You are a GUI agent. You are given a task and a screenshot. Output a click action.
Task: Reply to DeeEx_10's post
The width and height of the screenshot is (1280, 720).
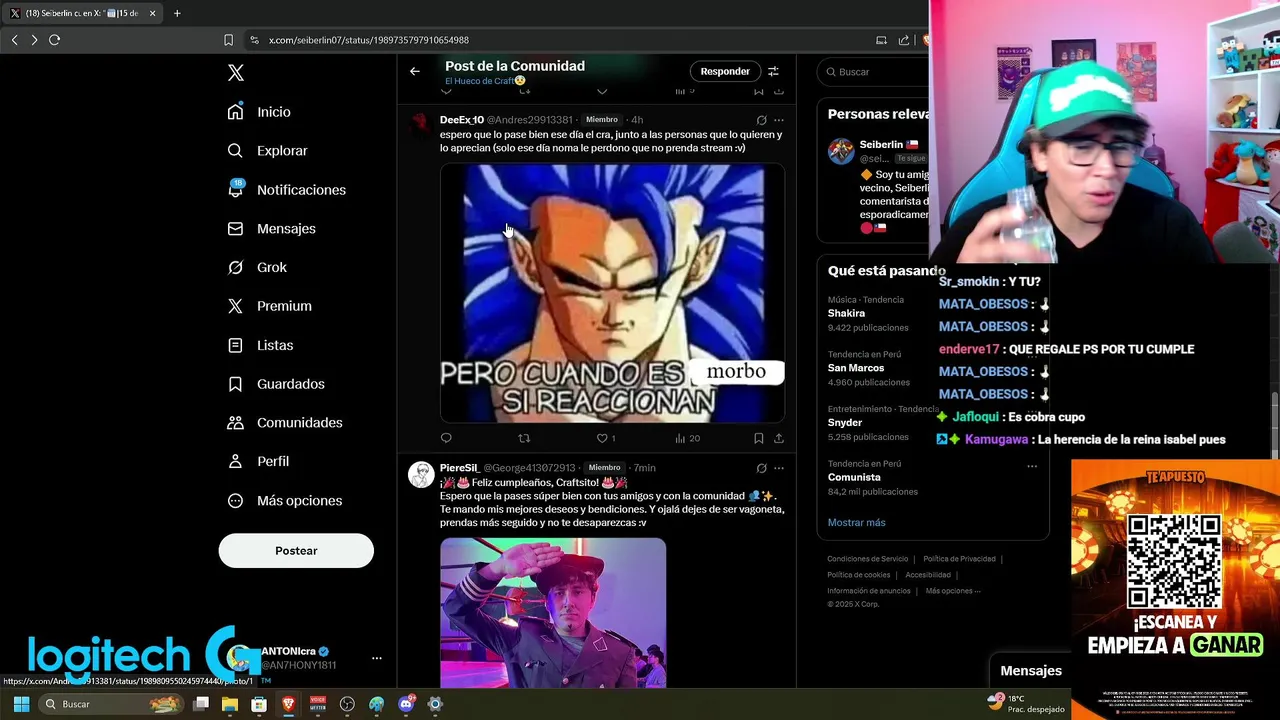(446, 438)
